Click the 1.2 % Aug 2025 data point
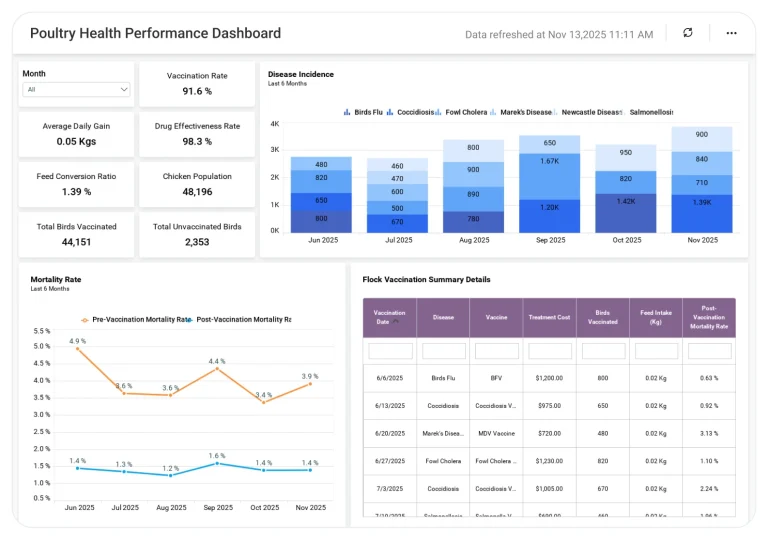The image size is (768, 538). [170, 475]
